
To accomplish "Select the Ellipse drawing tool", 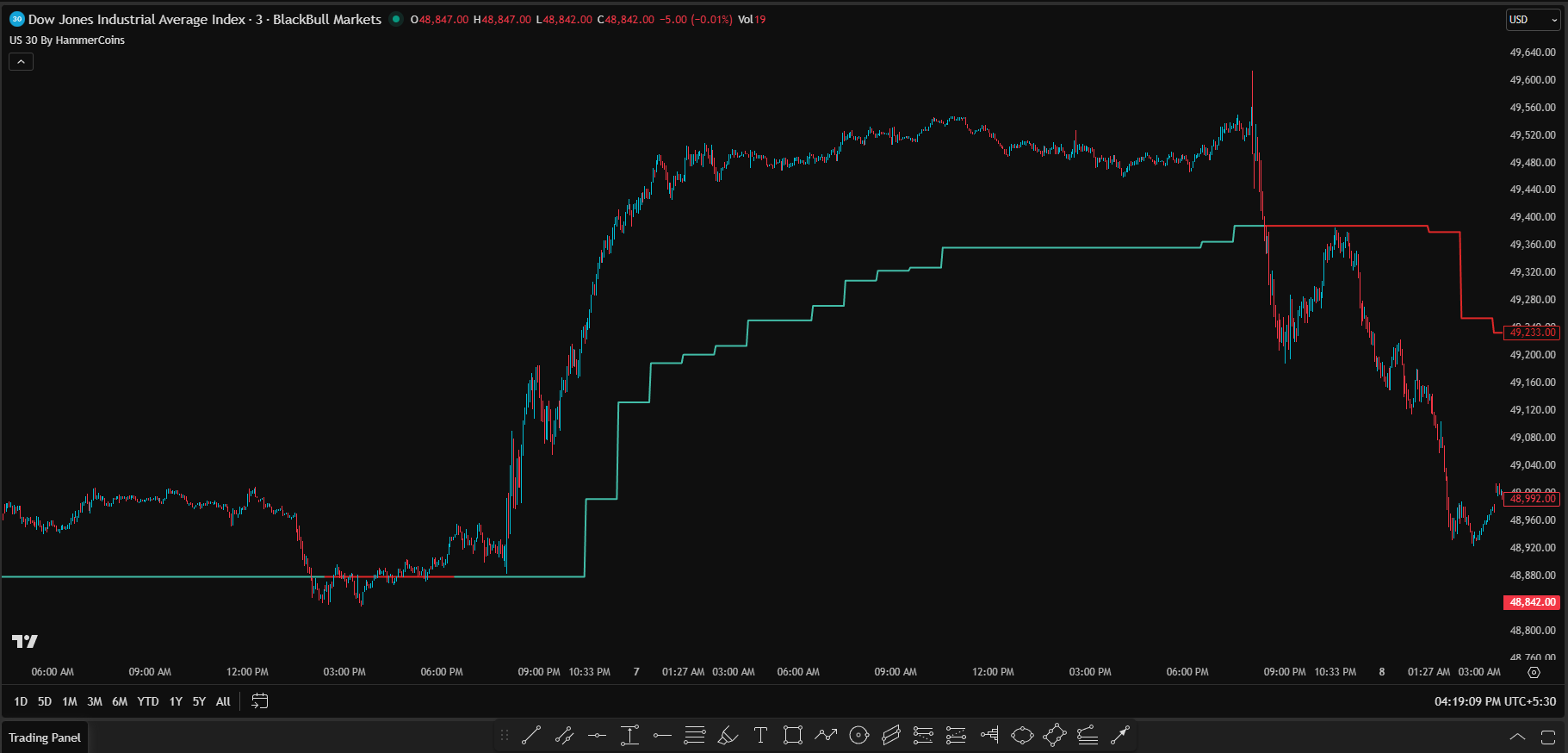I will [x=1022, y=735].
